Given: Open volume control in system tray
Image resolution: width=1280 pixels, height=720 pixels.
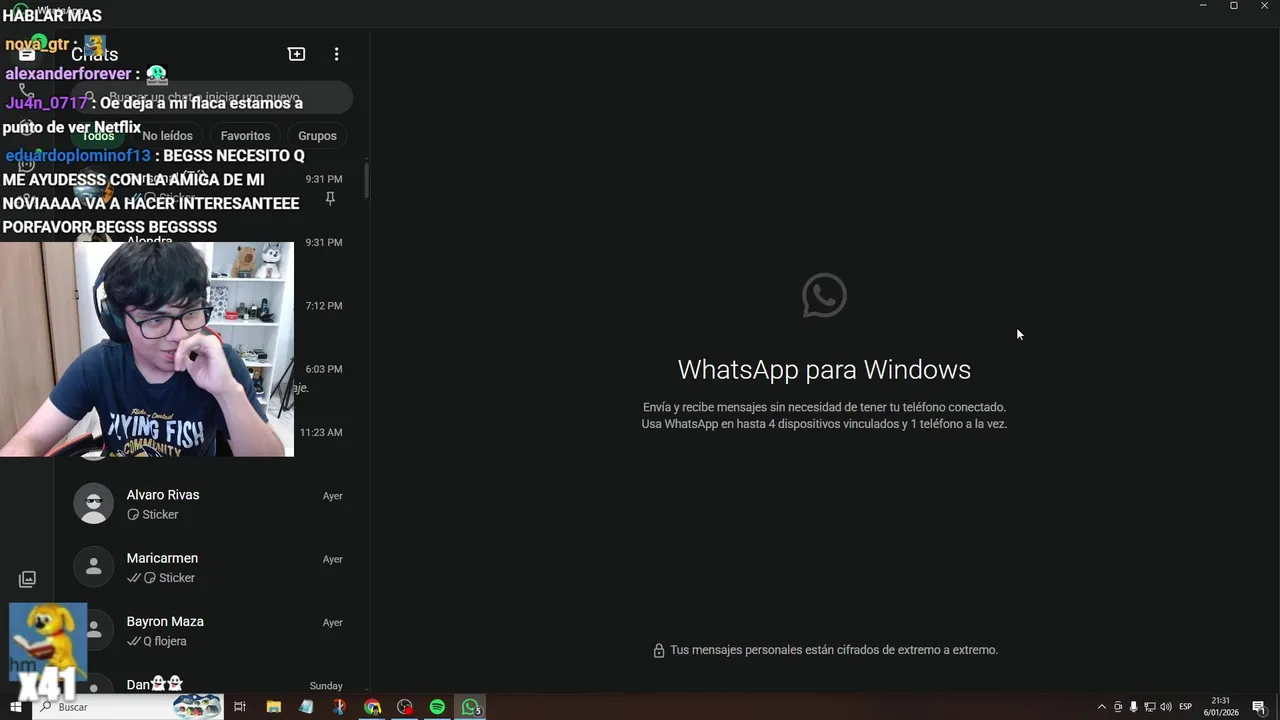Looking at the screenshot, I should (x=1165, y=707).
